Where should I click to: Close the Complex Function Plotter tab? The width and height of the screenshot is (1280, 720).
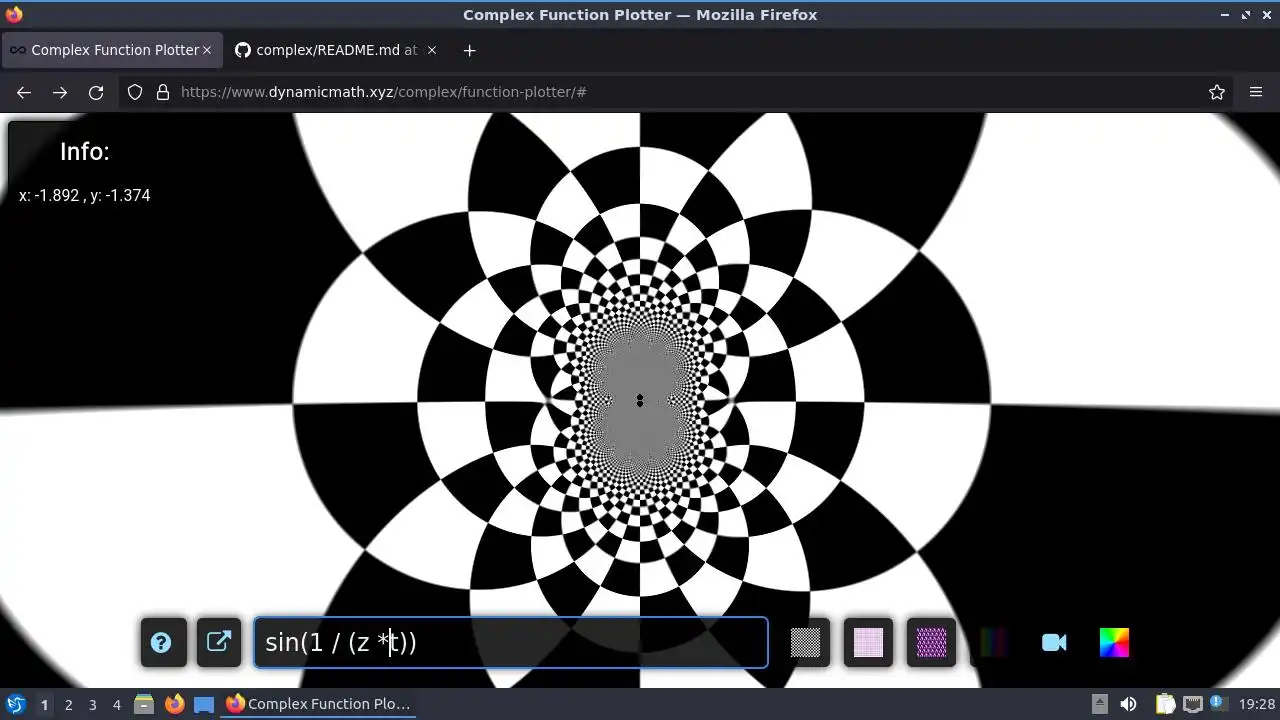coord(207,50)
